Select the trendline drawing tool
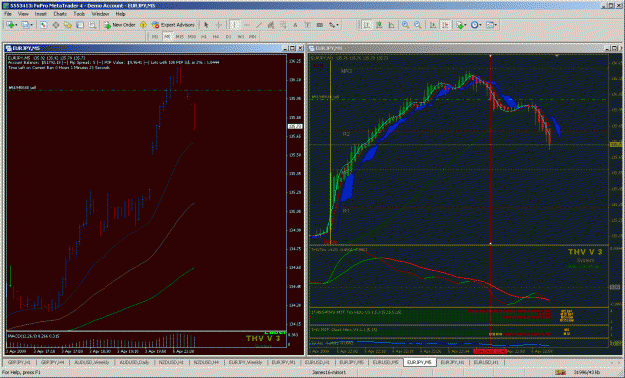The height and width of the screenshot is (378, 625). pos(259,25)
